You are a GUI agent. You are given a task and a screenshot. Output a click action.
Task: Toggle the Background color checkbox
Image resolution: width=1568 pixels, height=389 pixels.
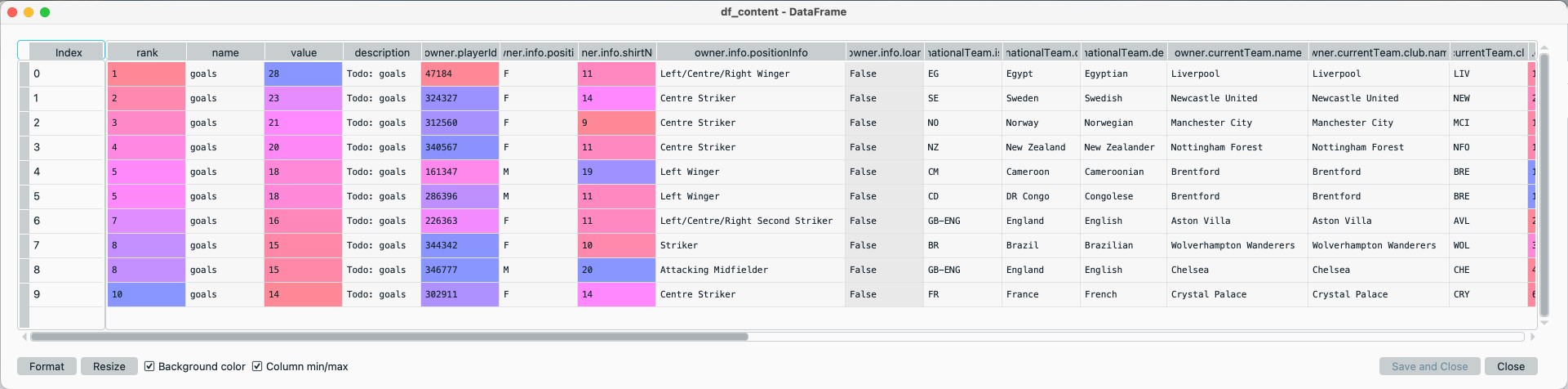(x=149, y=366)
